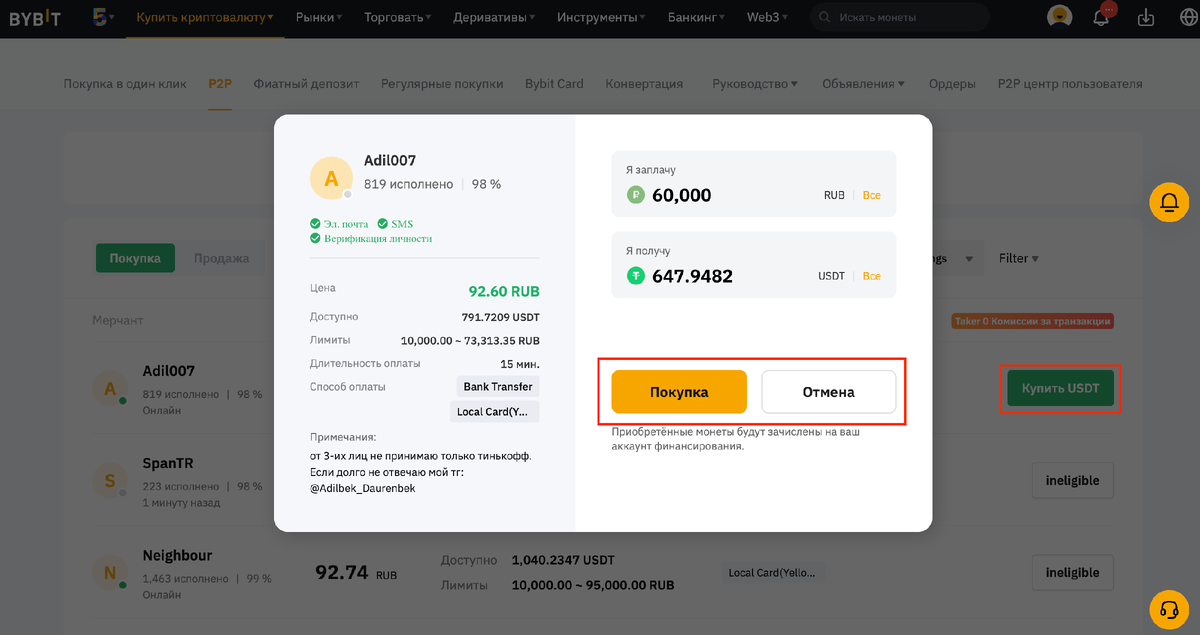Open notifications via the bell icon top bar
Viewport: 1200px width, 635px height.
click(x=1101, y=17)
